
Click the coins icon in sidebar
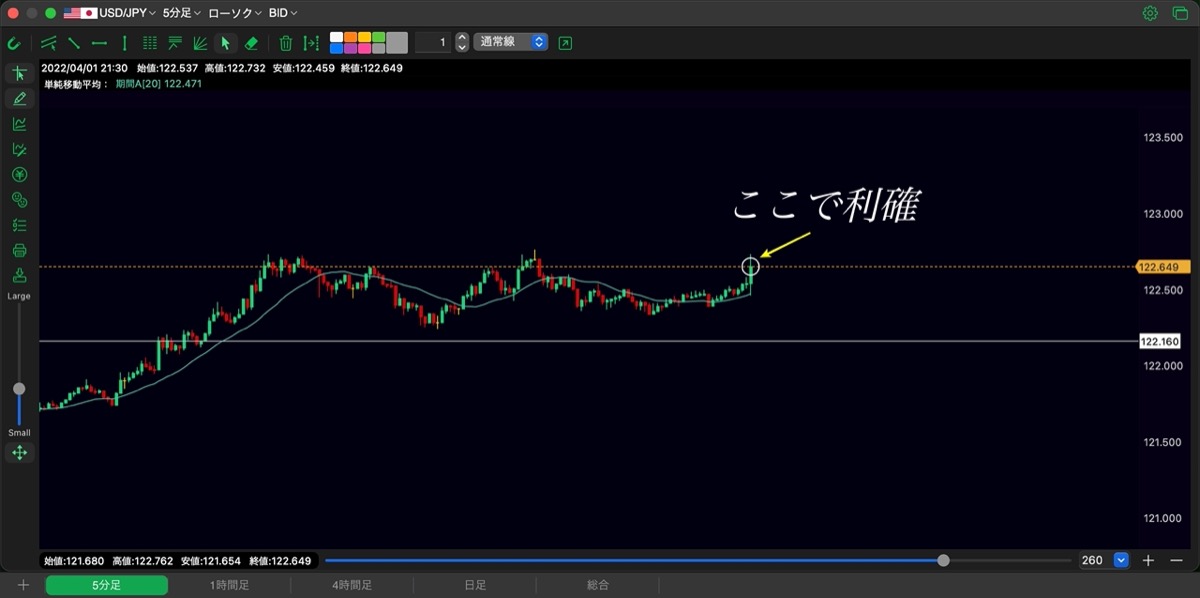pos(19,200)
